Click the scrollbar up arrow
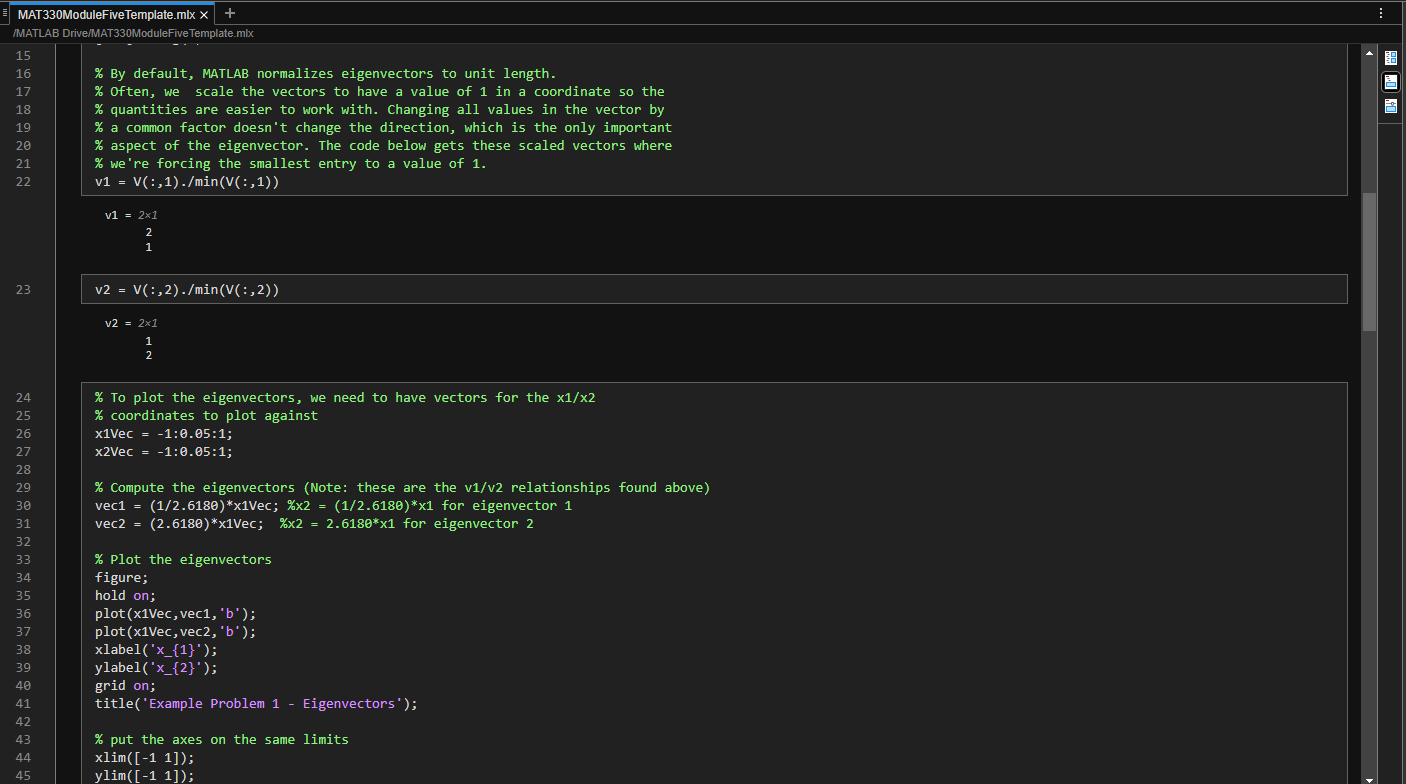The image size is (1406, 784). 1369,53
